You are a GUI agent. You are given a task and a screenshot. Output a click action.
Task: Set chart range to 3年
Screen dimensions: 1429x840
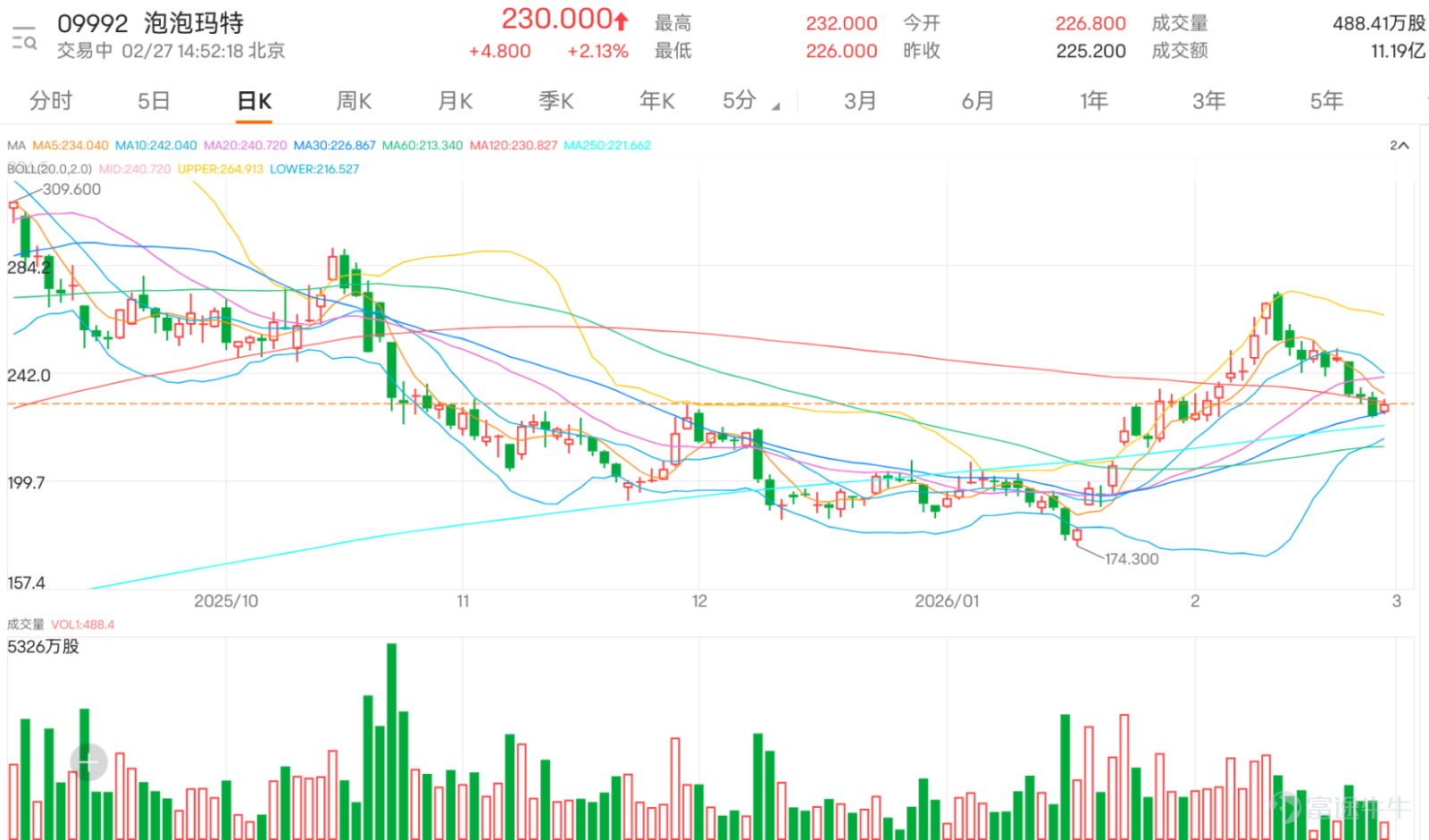click(x=1209, y=101)
